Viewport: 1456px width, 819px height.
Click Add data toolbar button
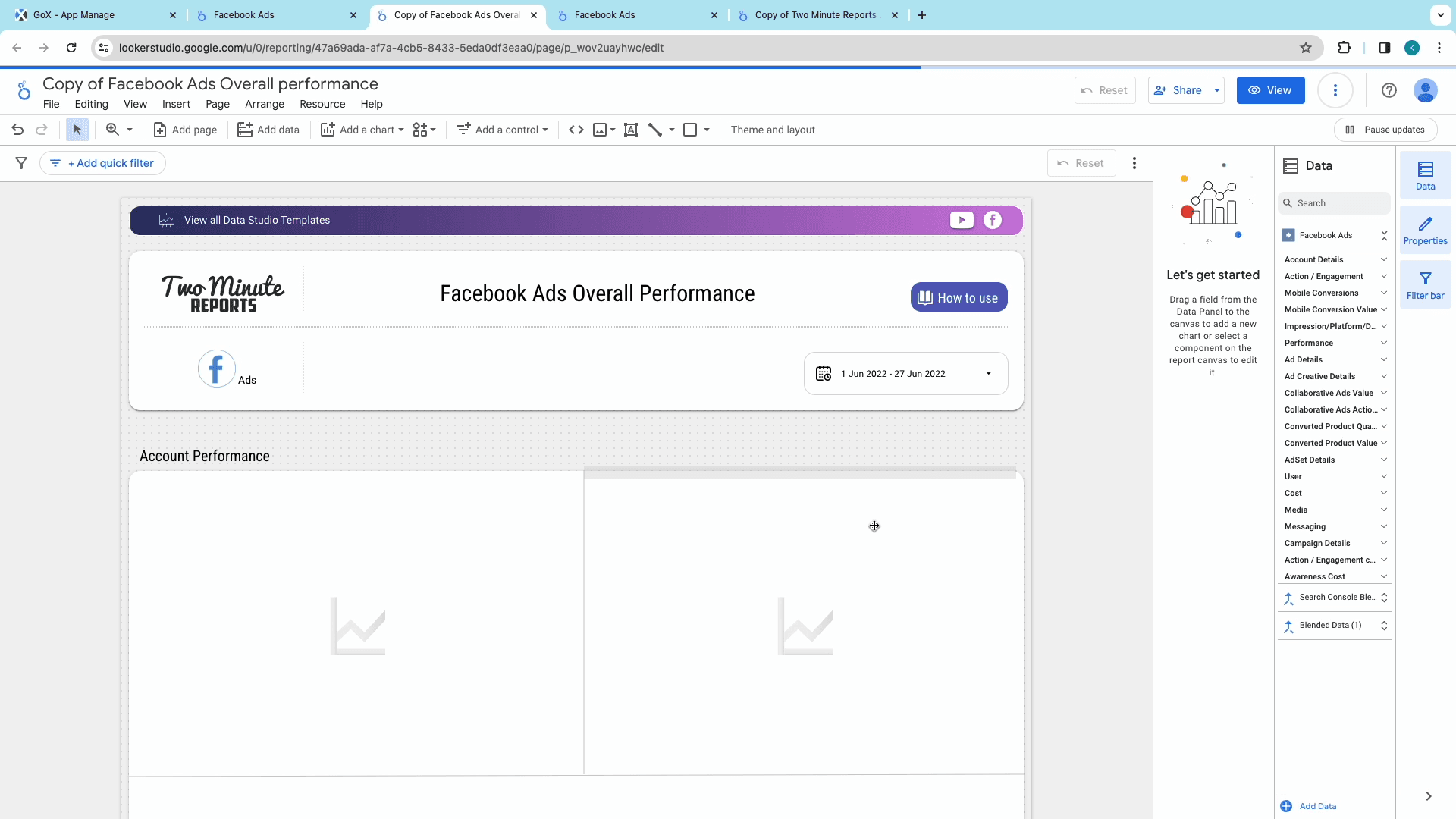pos(268,130)
